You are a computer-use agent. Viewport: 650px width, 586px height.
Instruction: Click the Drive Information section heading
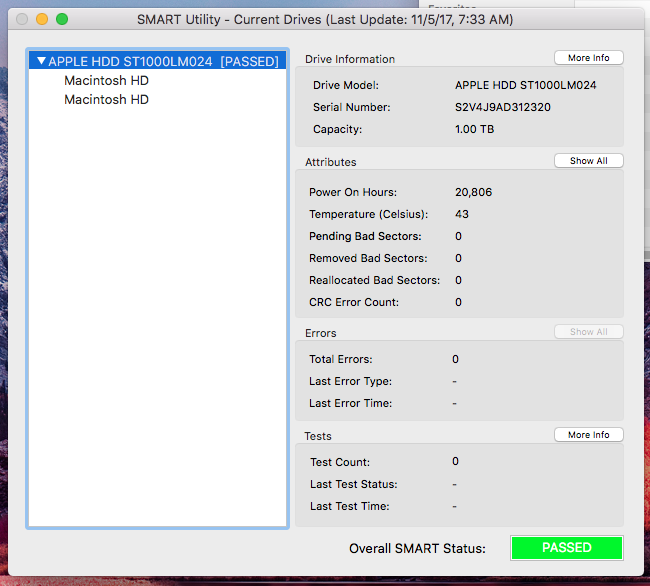350,59
